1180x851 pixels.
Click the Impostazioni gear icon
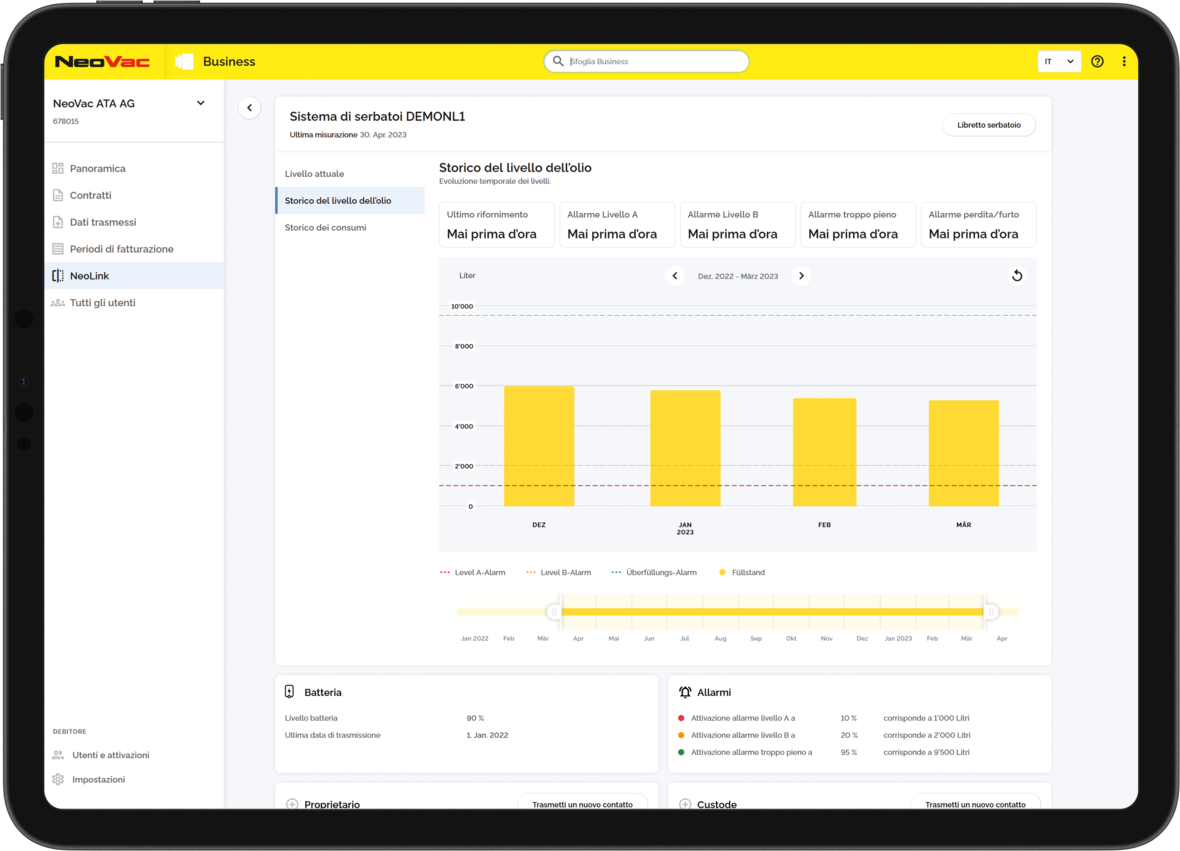59,780
